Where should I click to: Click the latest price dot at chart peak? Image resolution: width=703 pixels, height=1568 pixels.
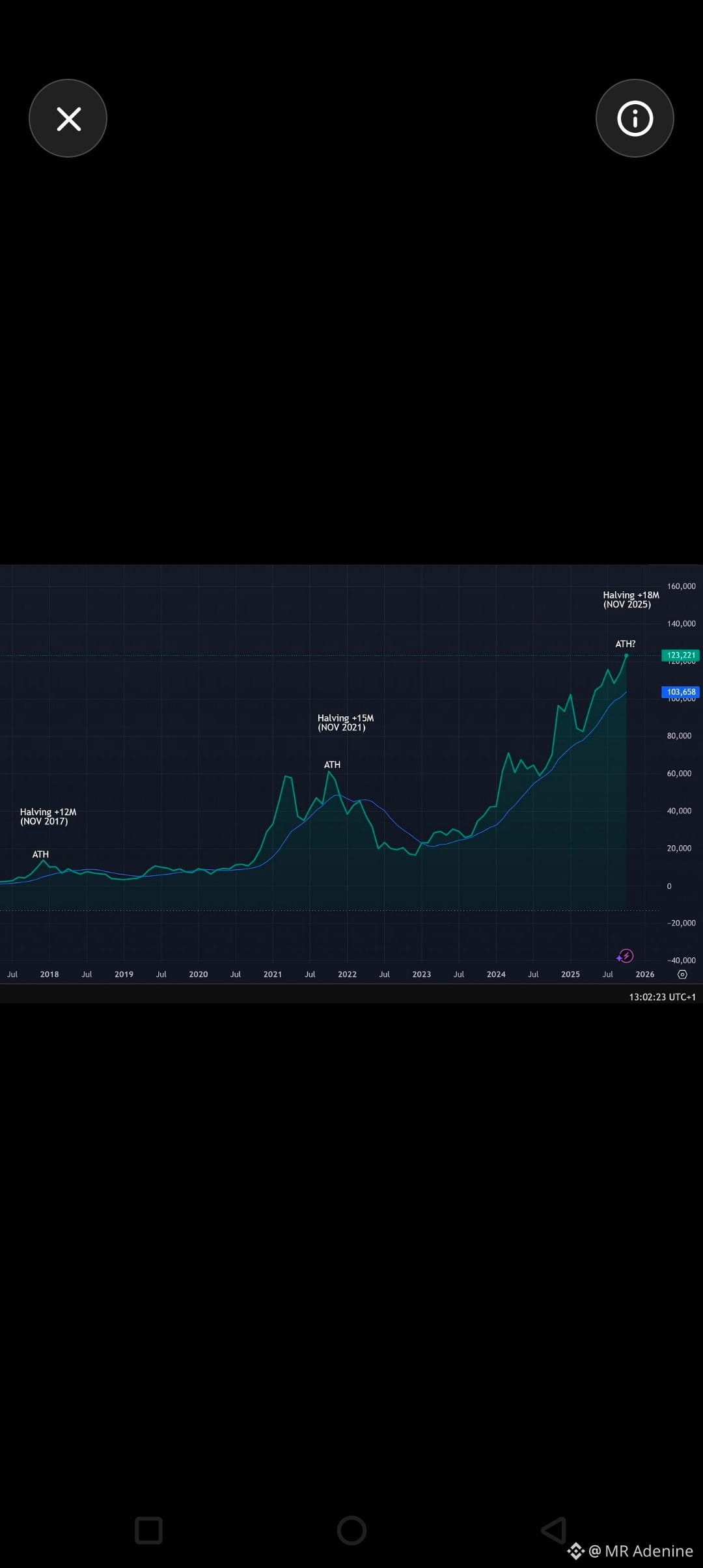pyautogui.click(x=626, y=655)
